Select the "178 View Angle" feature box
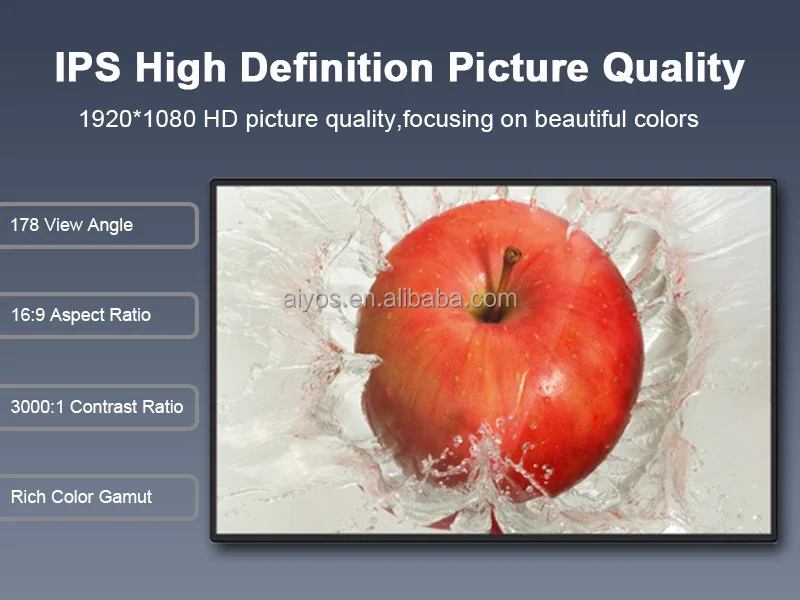 [x=99, y=225]
